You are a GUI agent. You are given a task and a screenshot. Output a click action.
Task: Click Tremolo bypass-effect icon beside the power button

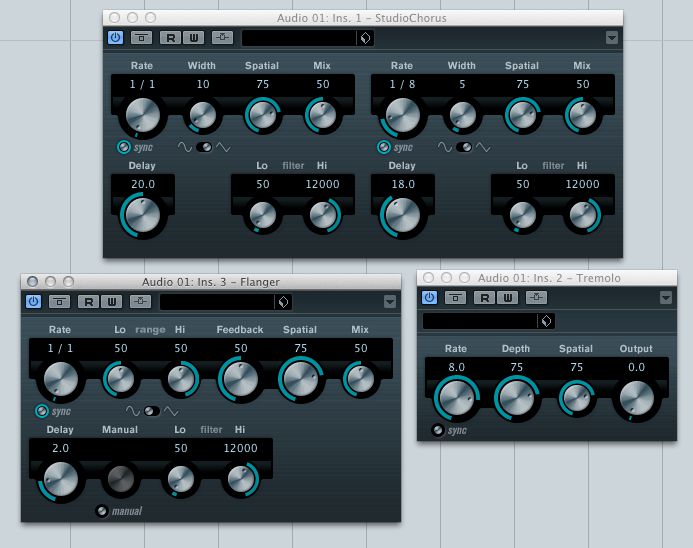(455, 297)
